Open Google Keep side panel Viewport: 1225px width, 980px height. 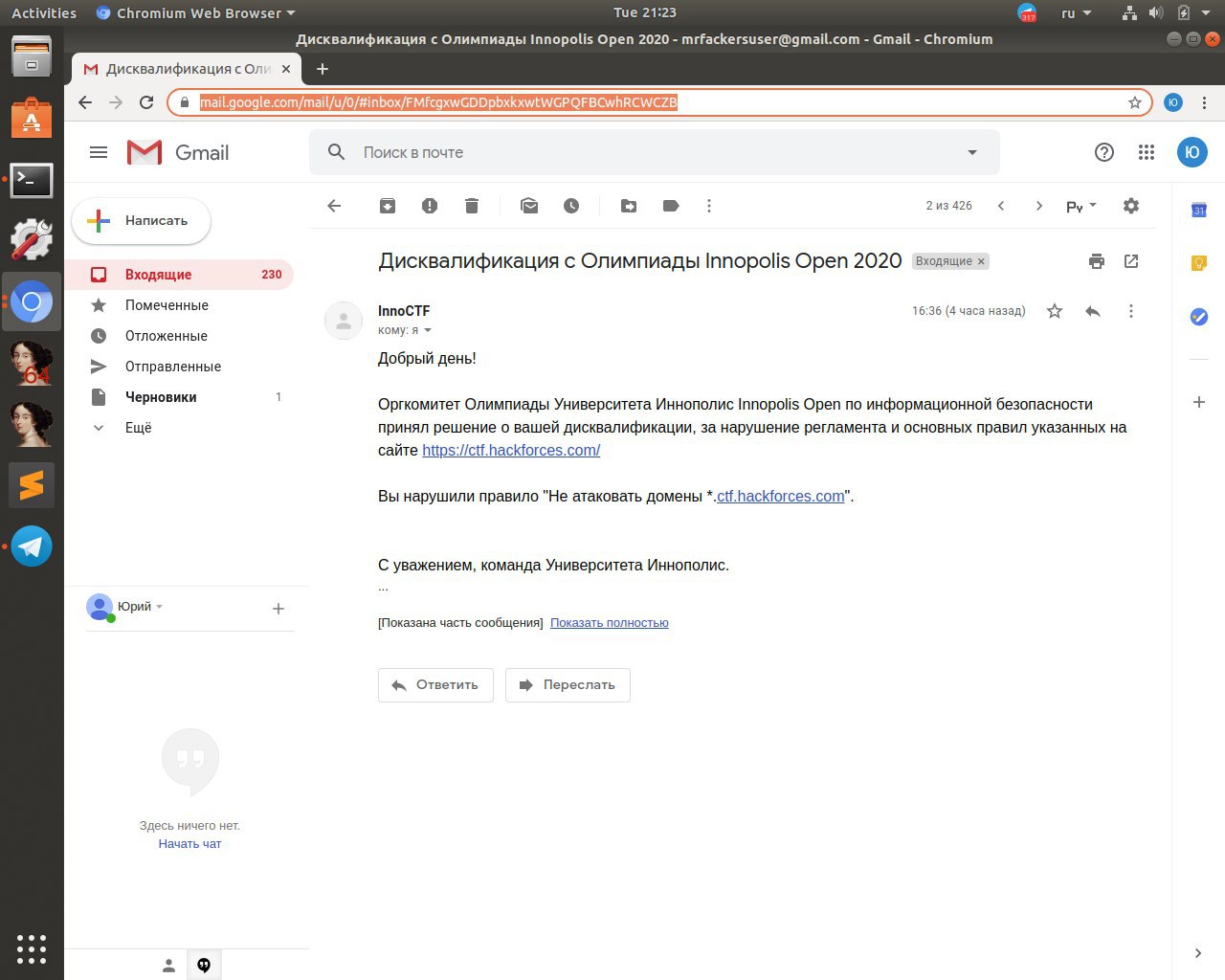pyautogui.click(x=1199, y=263)
